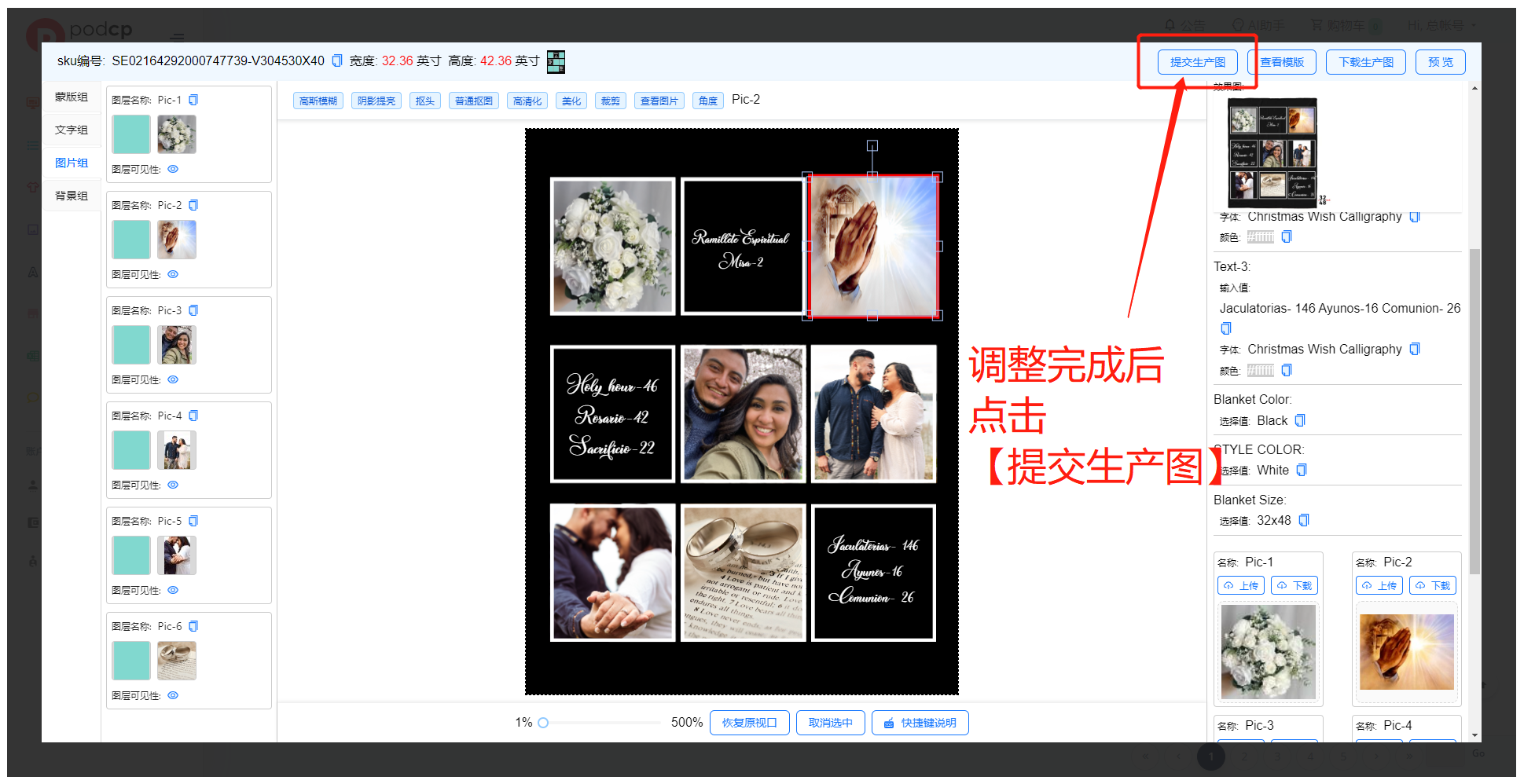Hide the Pic-3 layer with its eye icon
Image resolution: width=1524 pixels, height=784 pixels.
pyautogui.click(x=173, y=379)
